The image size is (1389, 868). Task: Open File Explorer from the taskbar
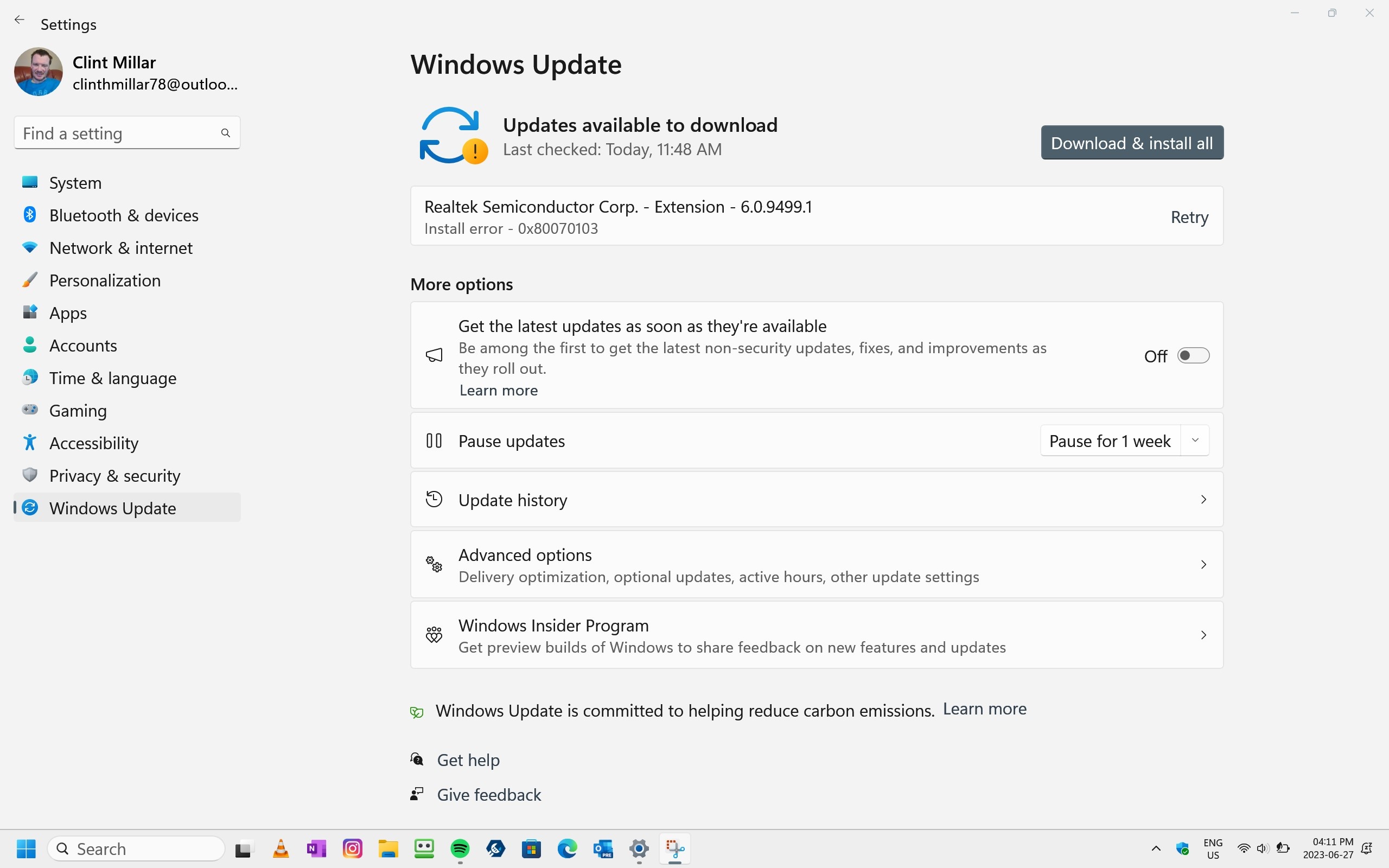(388, 848)
